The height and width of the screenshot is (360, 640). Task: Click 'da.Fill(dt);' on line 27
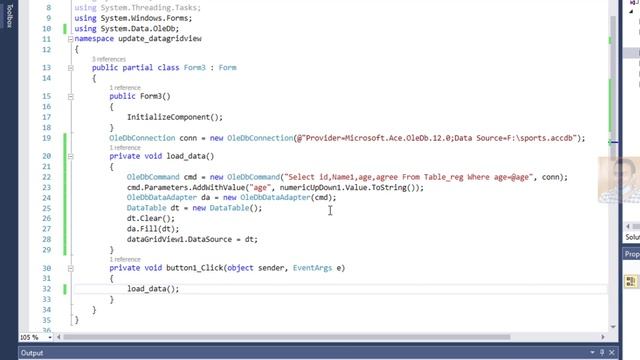[x=153, y=229]
